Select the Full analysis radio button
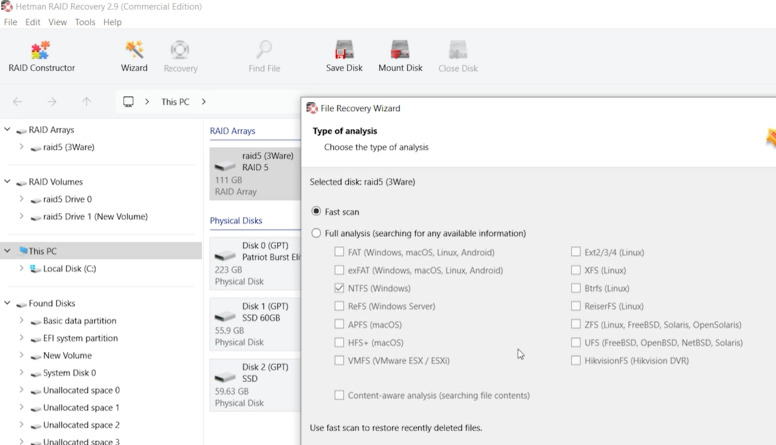 pos(316,233)
